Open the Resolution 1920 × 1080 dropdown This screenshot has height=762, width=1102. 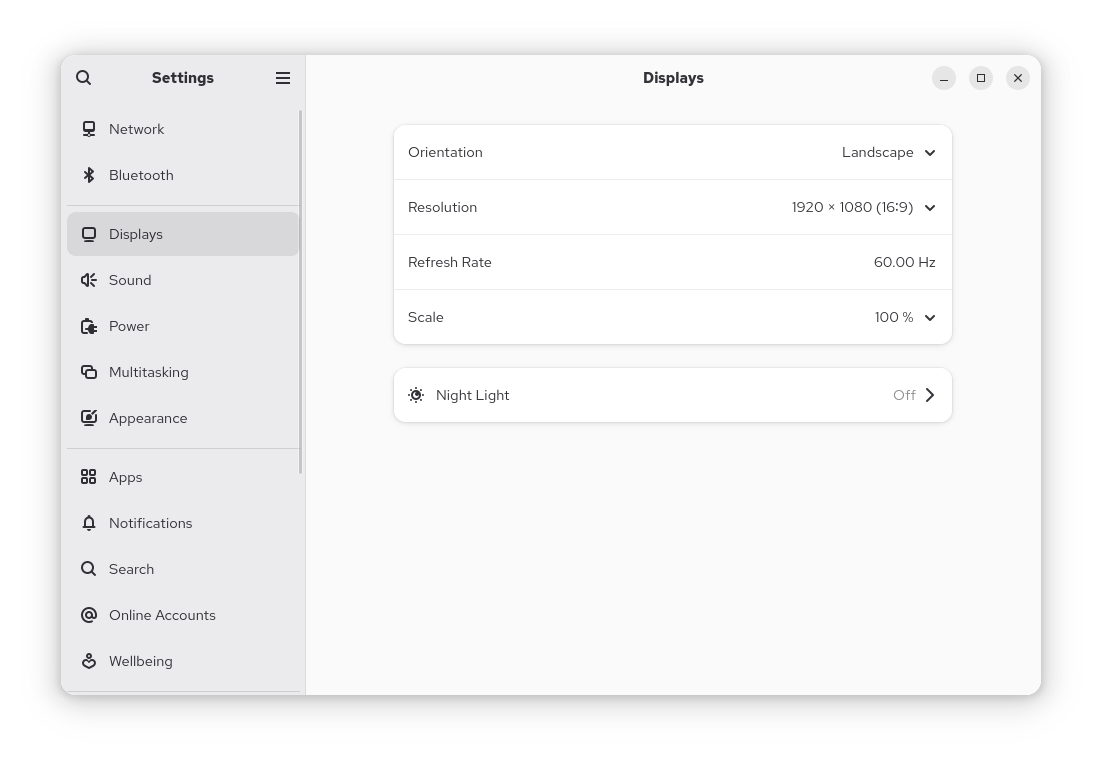click(864, 207)
